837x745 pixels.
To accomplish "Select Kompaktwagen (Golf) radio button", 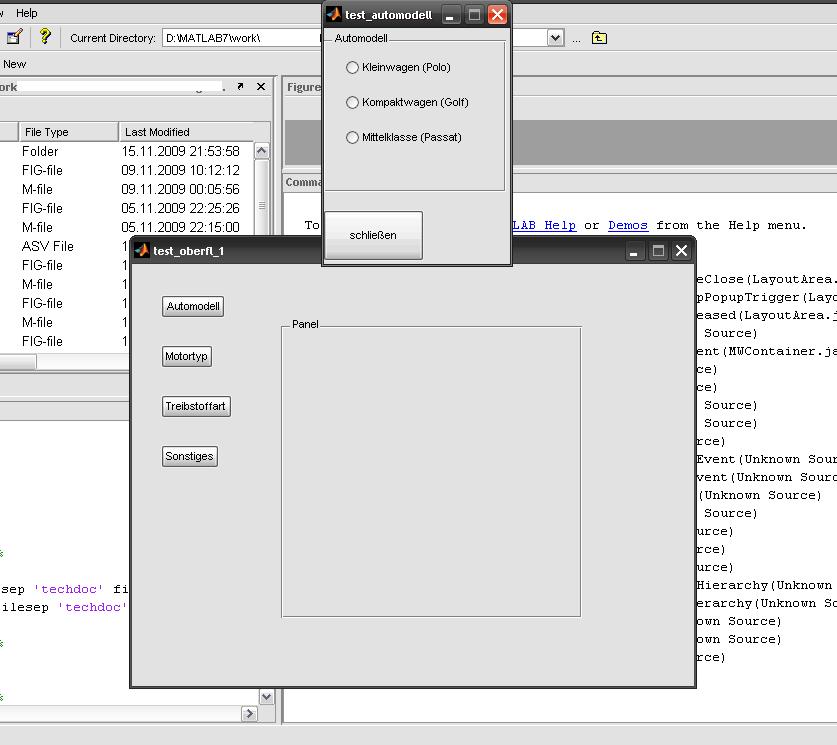I will point(352,102).
